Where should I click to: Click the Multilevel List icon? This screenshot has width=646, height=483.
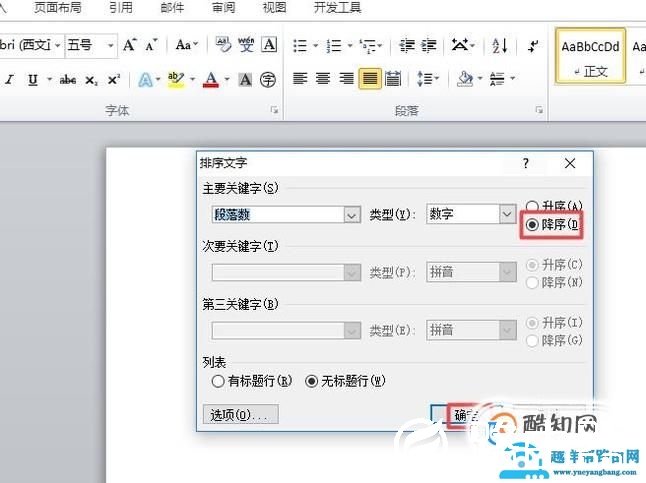(367, 45)
